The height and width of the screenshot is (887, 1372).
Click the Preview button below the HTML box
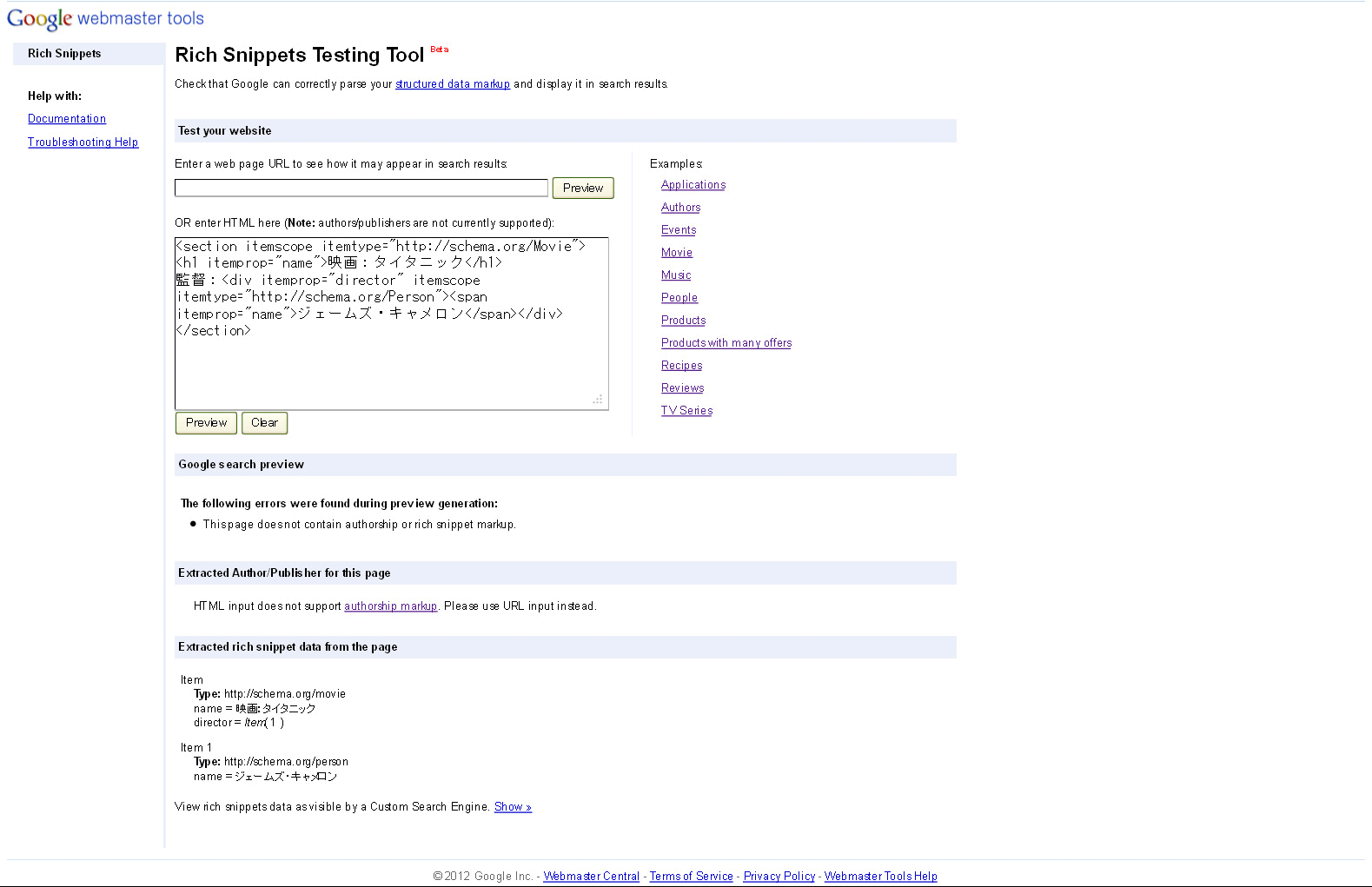(206, 423)
